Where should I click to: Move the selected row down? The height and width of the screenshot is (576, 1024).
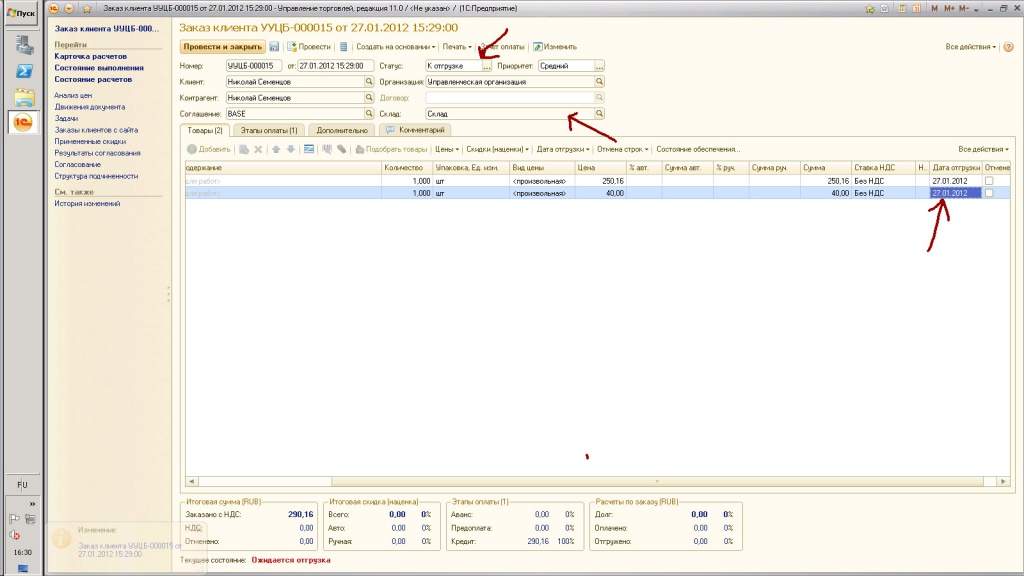tap(291, 150)
